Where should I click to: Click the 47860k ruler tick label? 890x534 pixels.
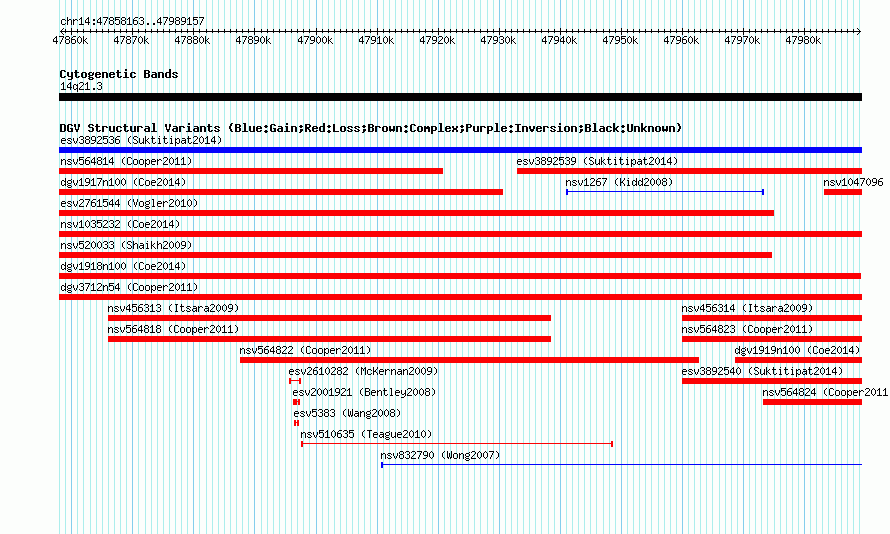pos(70,41)
